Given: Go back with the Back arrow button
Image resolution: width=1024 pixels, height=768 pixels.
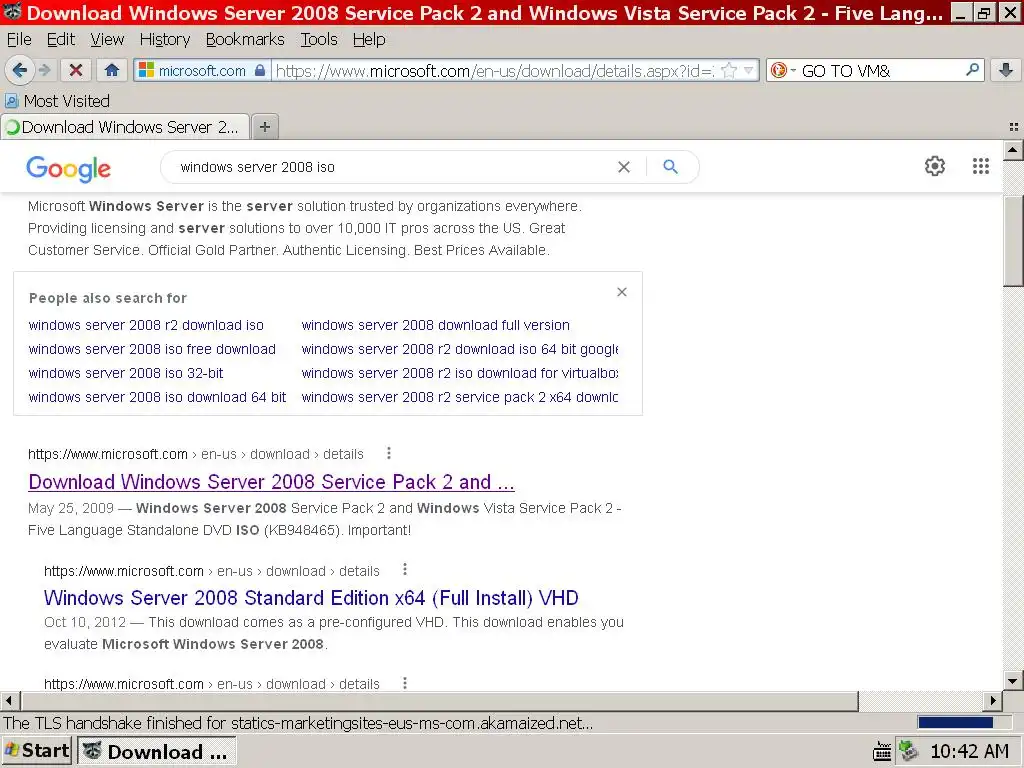Looking at the screenshot, I should pyautogui.click(x=20, y=70).
